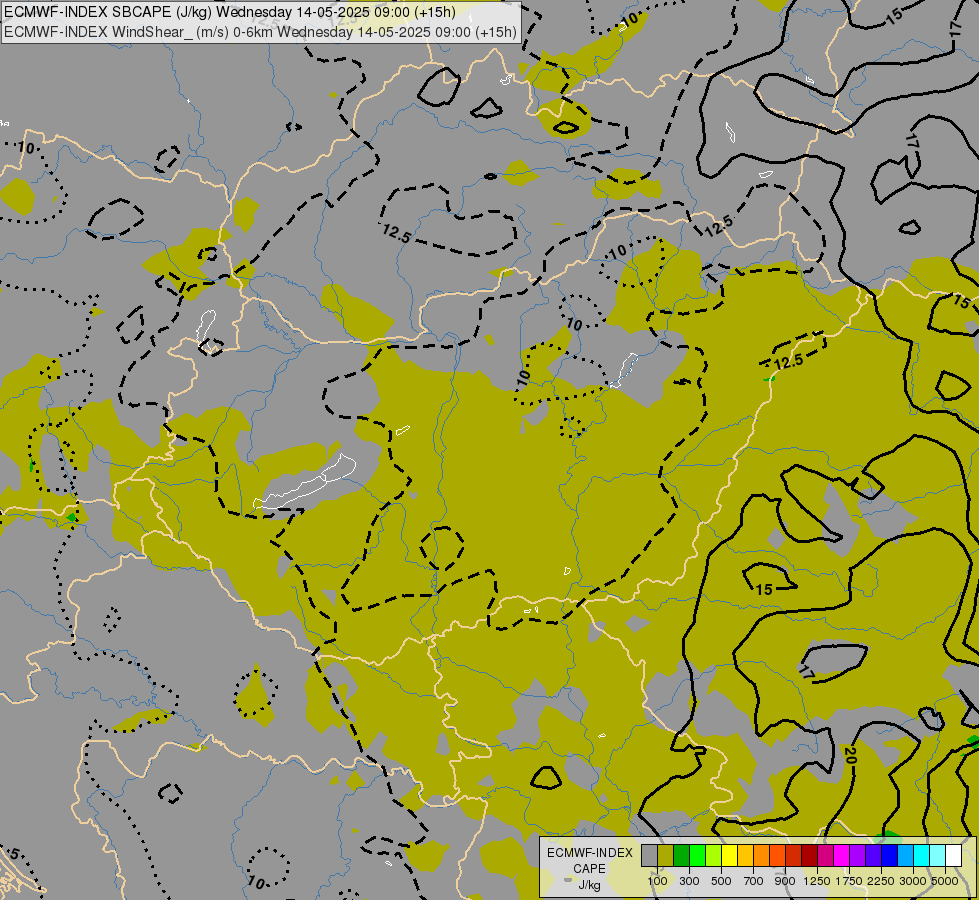Click the lime yellow-green legend swatch

coord(714,856)
